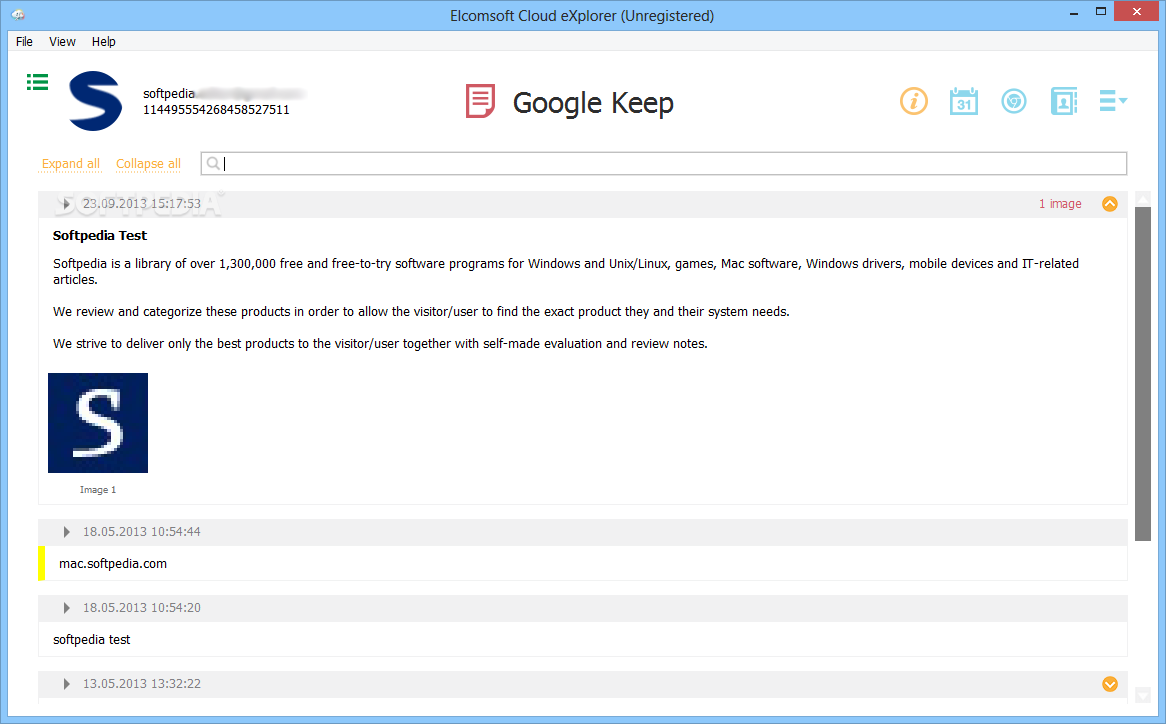Click the mac.softpedia.com note text
Viewport: 1166px width, 724px height.
(113, 563)
